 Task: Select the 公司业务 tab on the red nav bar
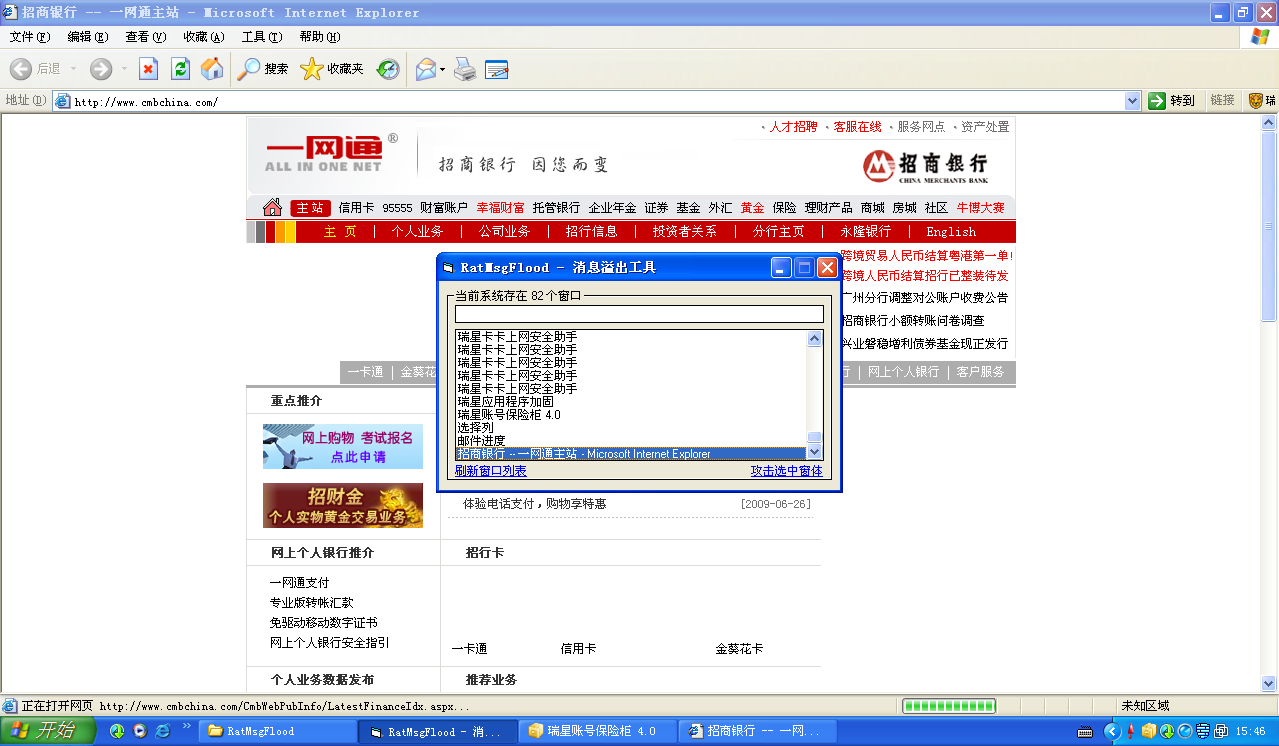pos(504,232)
